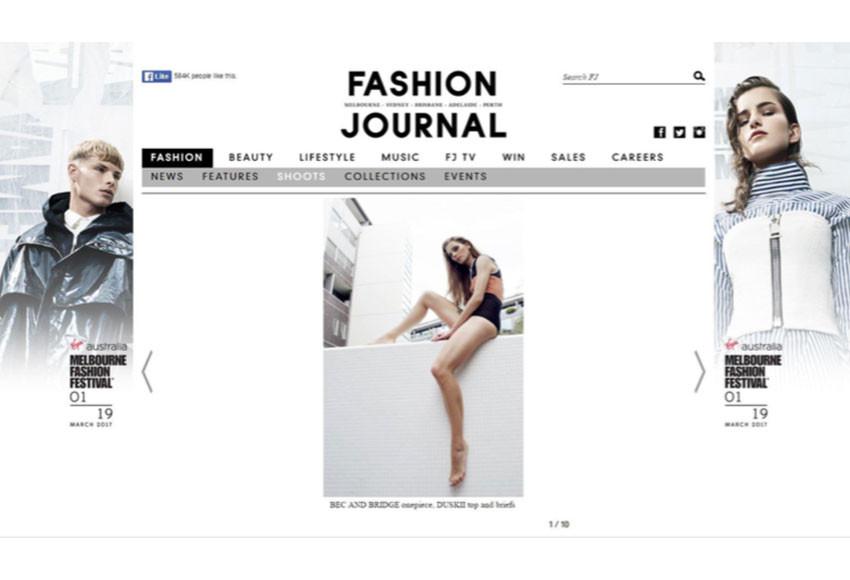
Task: Open the LIFESTYLE menu item
Action: point(327,157)
